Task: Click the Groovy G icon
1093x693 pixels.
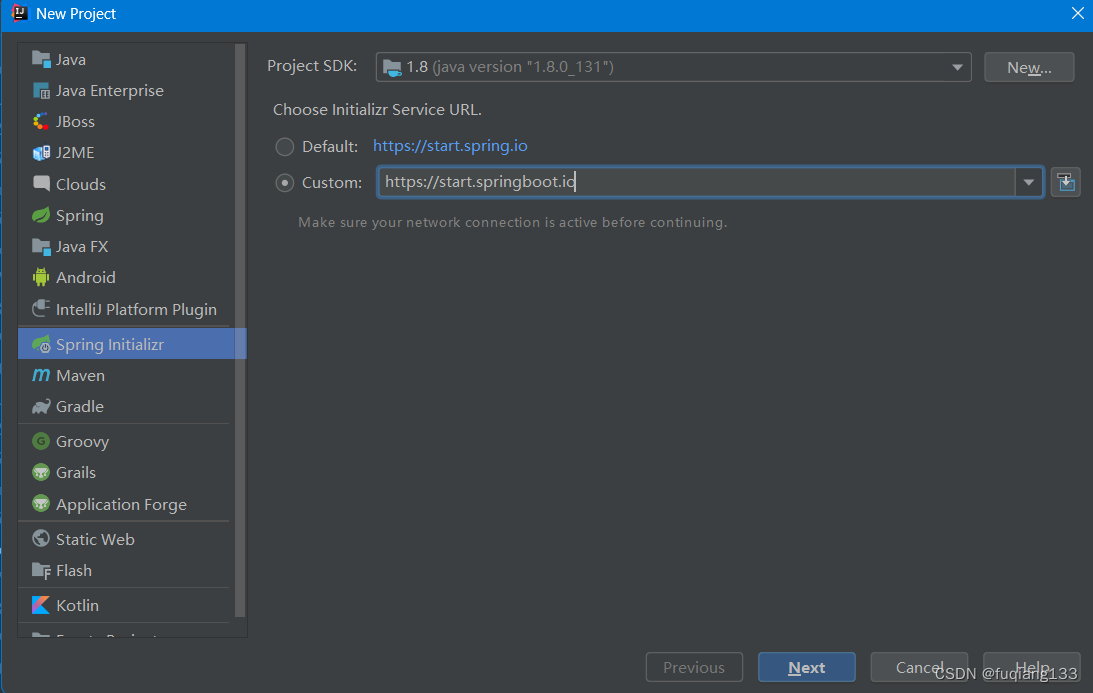Action: click(41, 441)
